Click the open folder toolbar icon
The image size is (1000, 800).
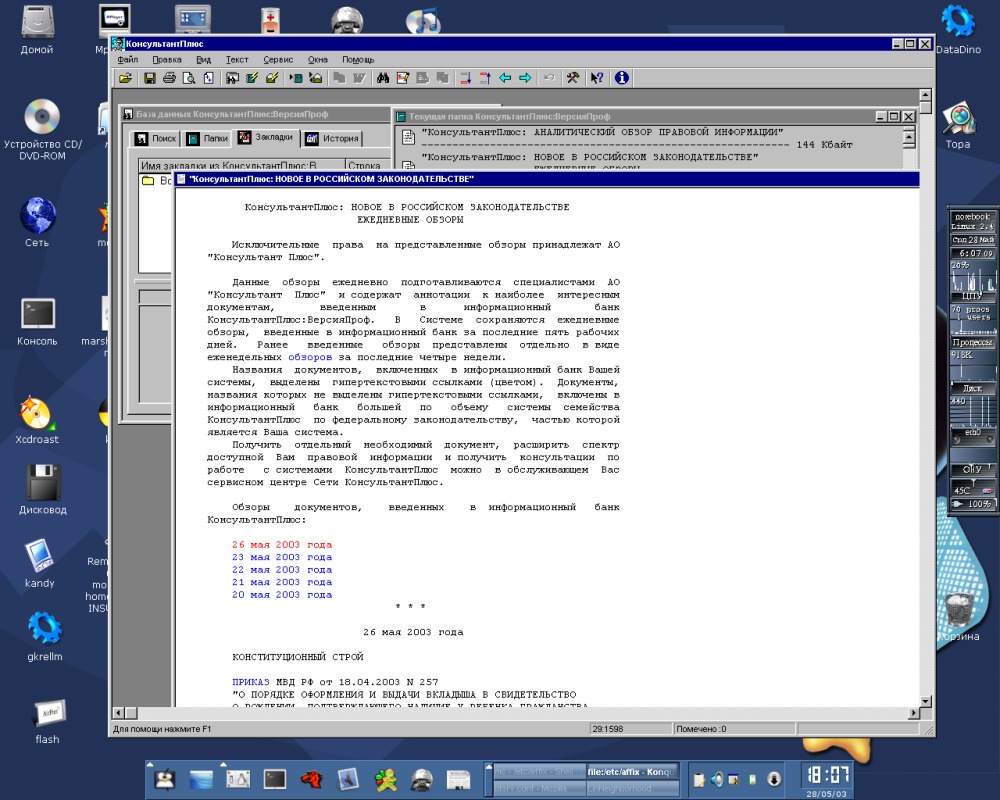126,78
